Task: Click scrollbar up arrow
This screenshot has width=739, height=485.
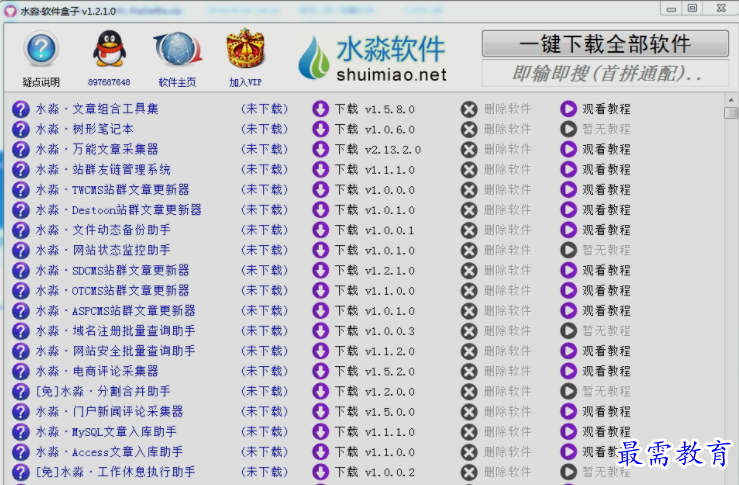Action: click(731, 100)
